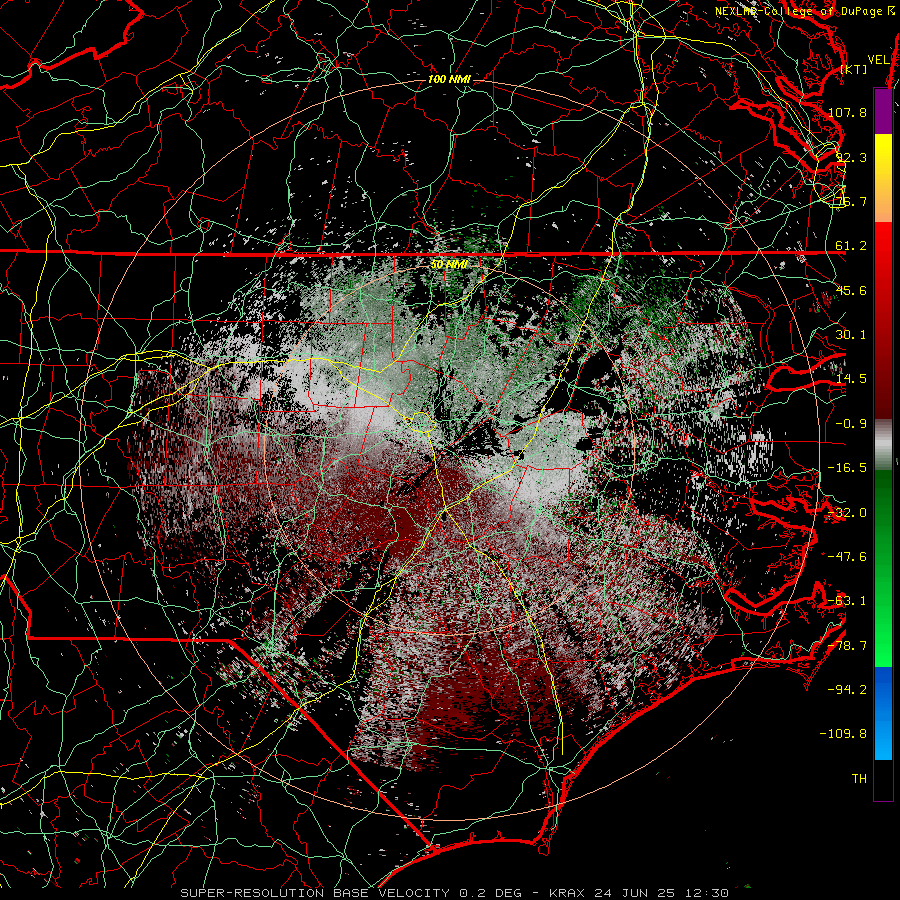Pick the gray near-zero segment of velocity scale
900x900 pixels.
coord(883,445)
